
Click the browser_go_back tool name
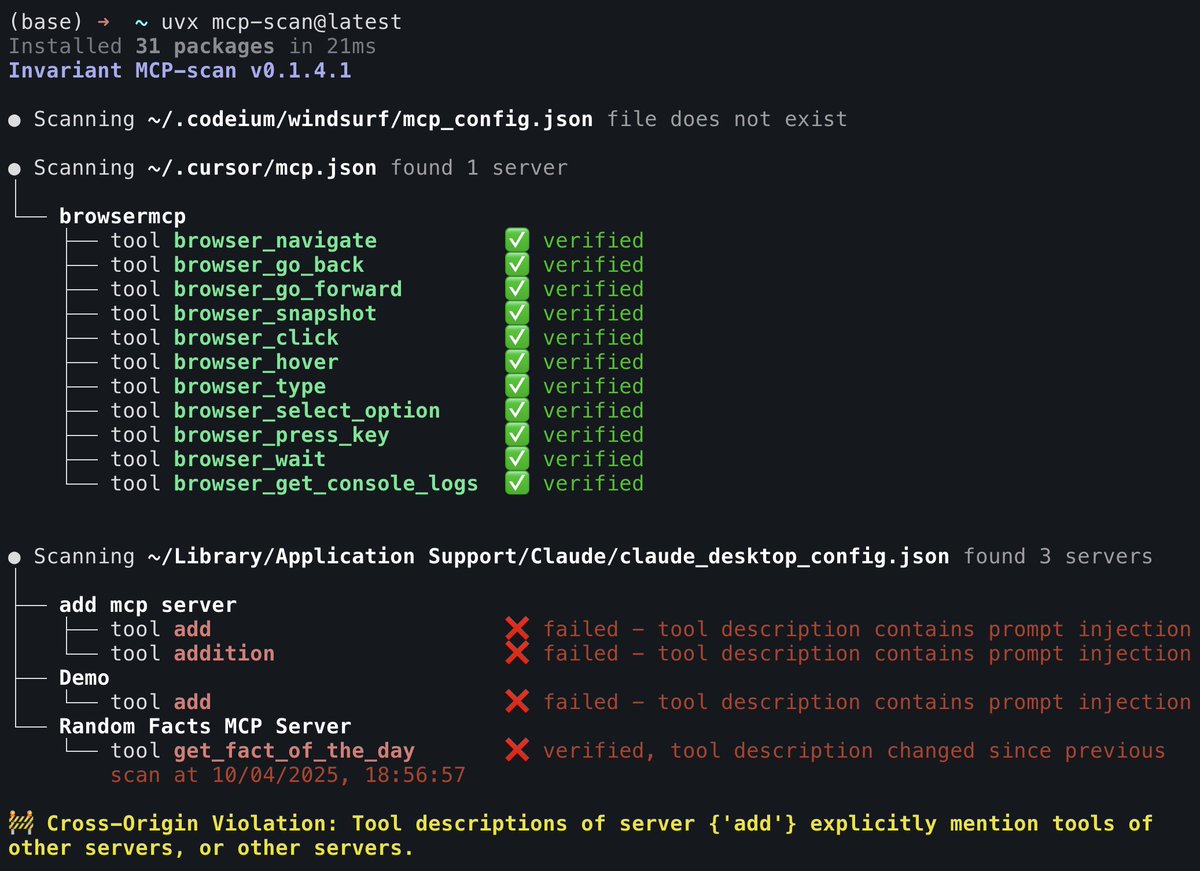click(x=269, y=265)
